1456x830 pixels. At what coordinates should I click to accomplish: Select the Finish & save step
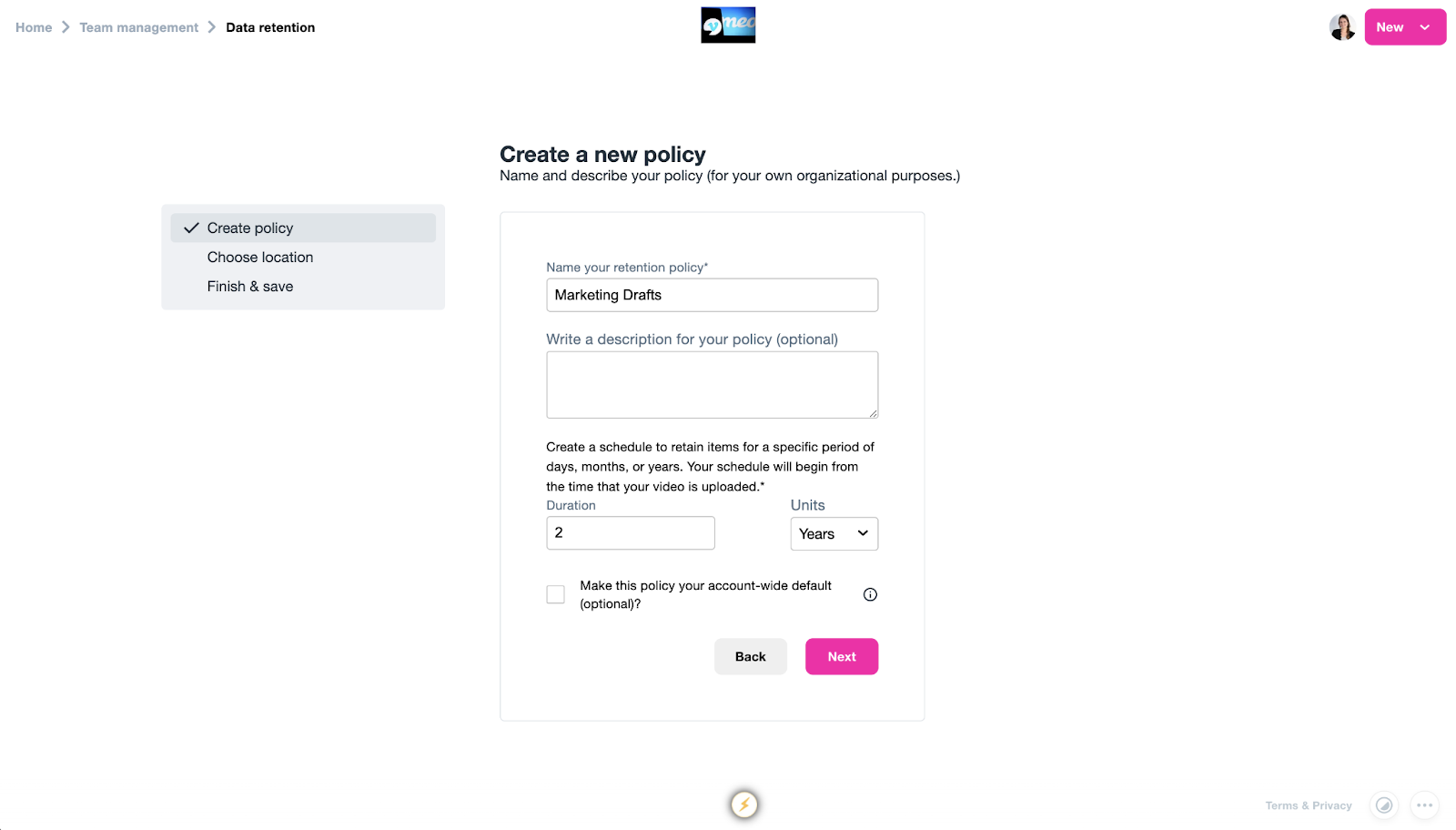coord(250,287)
